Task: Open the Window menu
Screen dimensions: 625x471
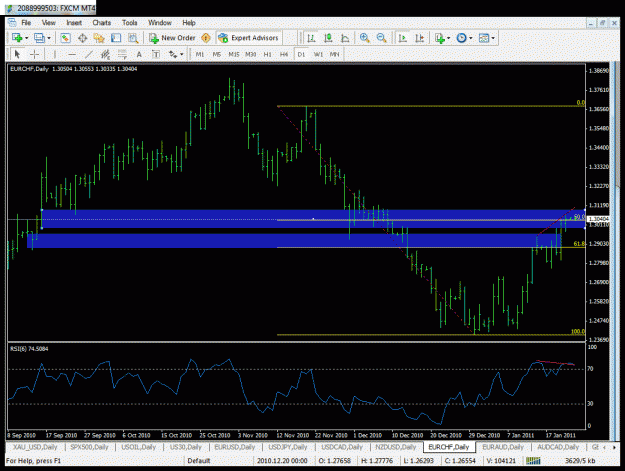Action: coord(159,23)
